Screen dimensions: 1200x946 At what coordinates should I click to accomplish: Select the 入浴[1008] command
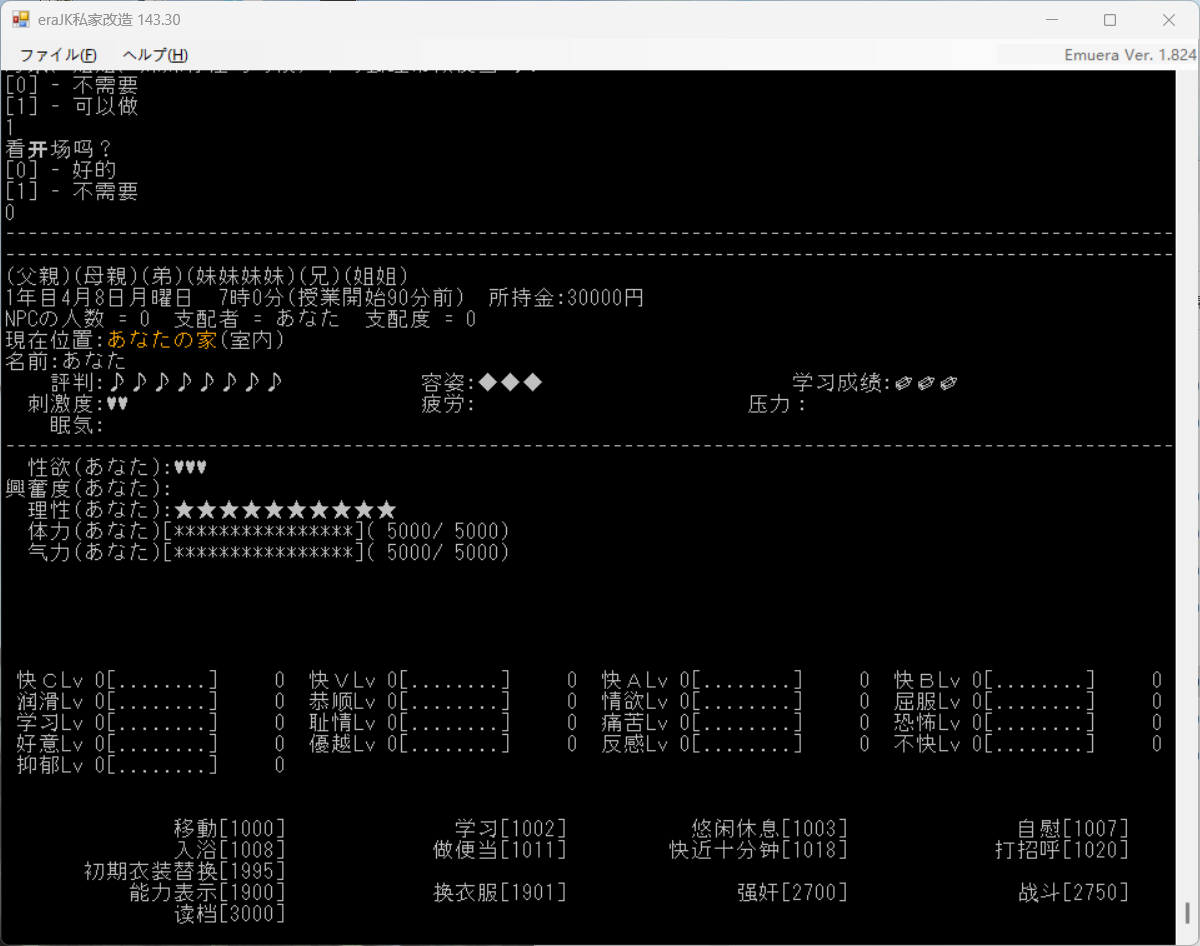pos(229,850)
